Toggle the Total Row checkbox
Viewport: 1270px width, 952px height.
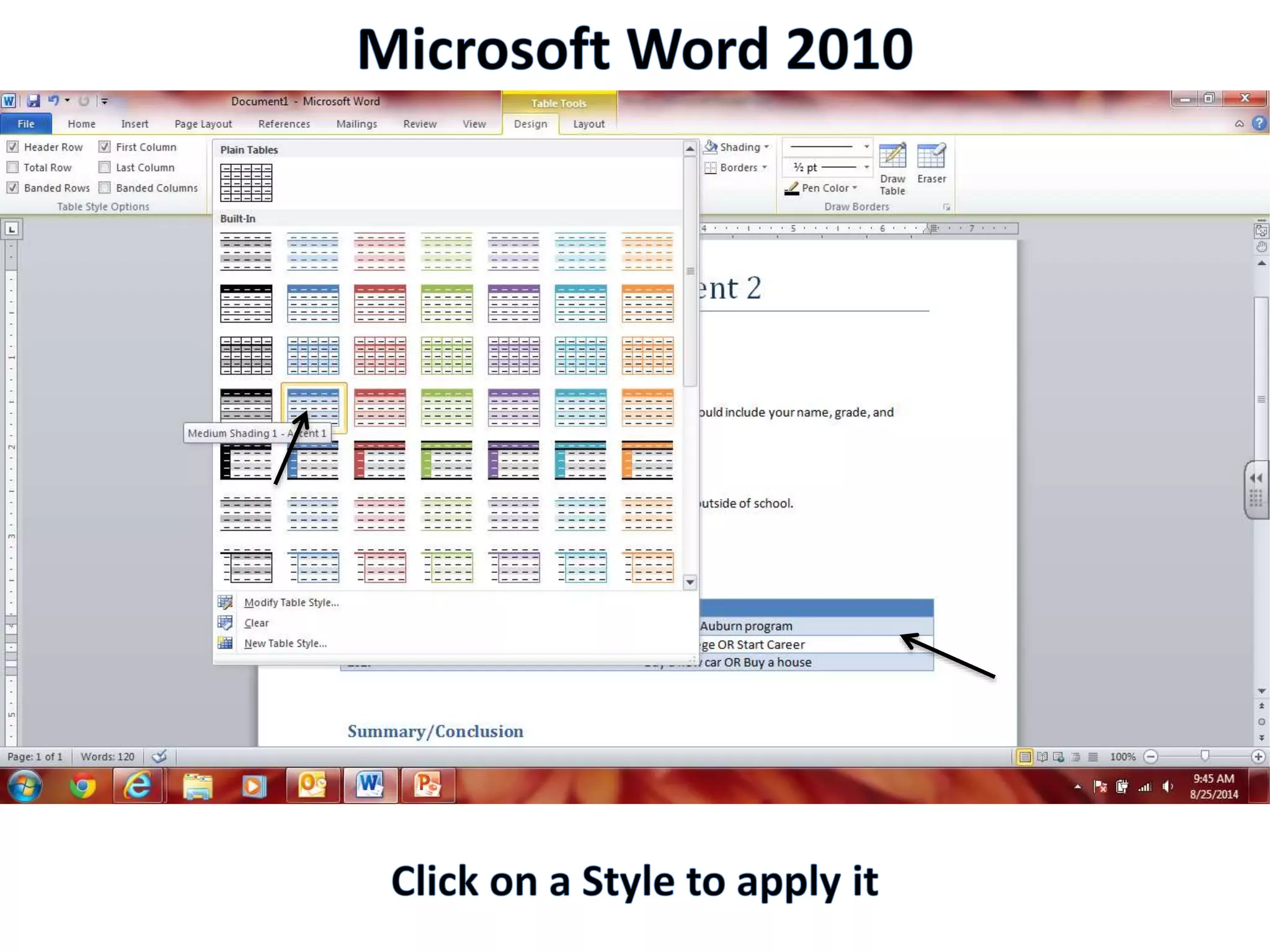click(12, 167)
